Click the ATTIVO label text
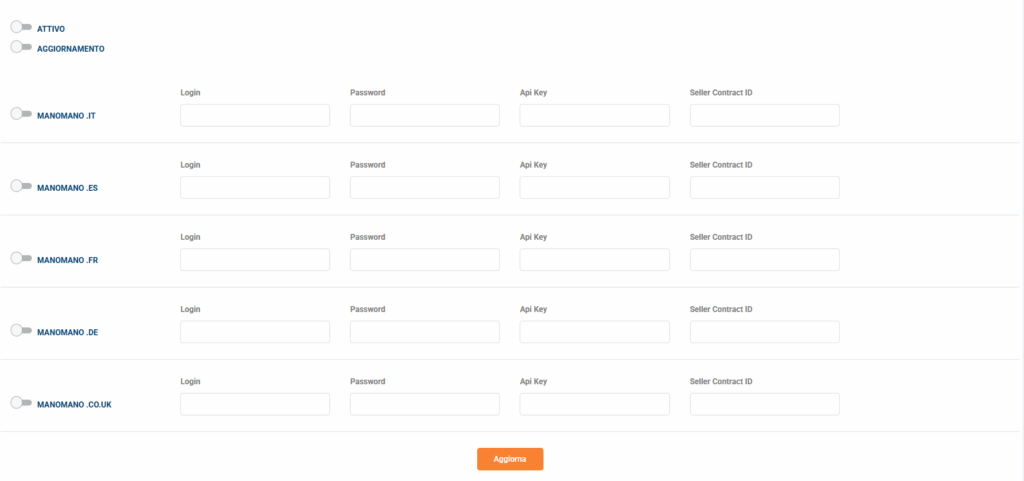This screenshot has height=481, width=1024. coord(51,29)
